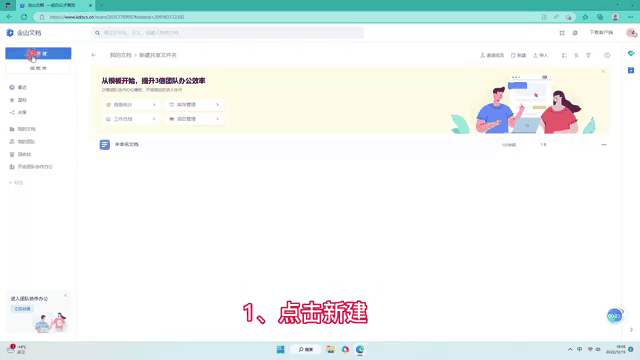640x360 pixels.
Task: Open browser settings and more menu
Action: (631, 17)
